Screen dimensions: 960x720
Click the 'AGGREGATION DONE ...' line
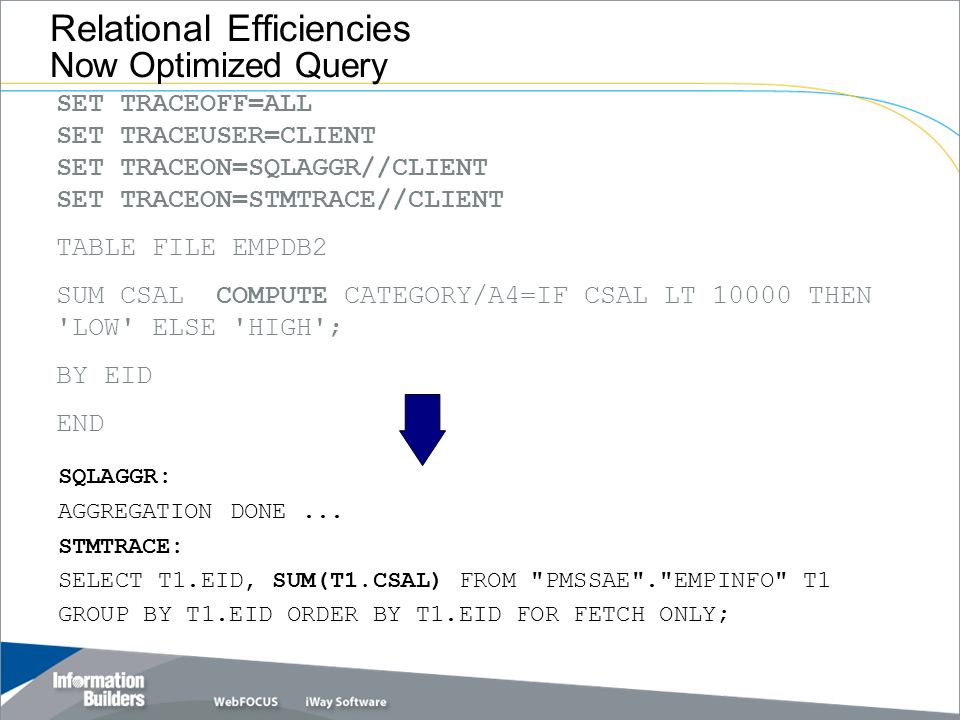[x=200, y=511]
